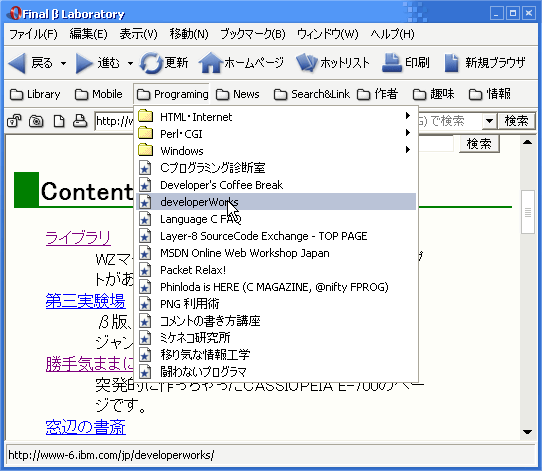
Task: Click the Opera logo in title bar
Action: [15, 13]
